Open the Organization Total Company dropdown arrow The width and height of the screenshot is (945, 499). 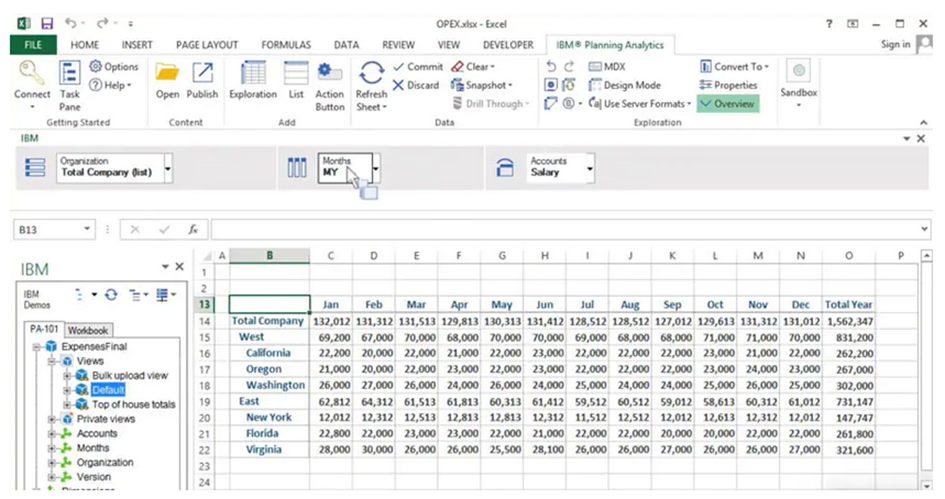point(168,168)
